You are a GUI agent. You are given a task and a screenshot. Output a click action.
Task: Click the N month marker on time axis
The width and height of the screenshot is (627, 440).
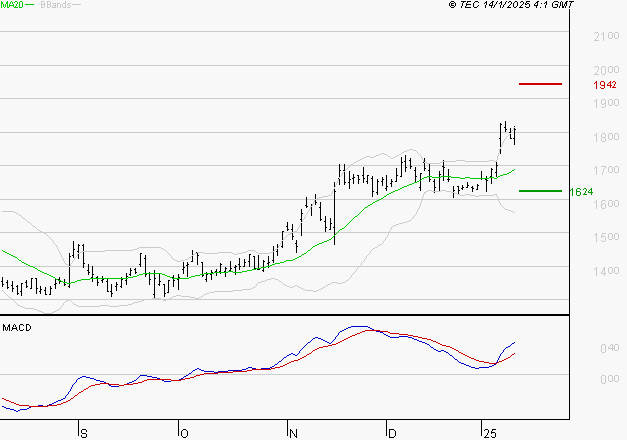[293, 433]
